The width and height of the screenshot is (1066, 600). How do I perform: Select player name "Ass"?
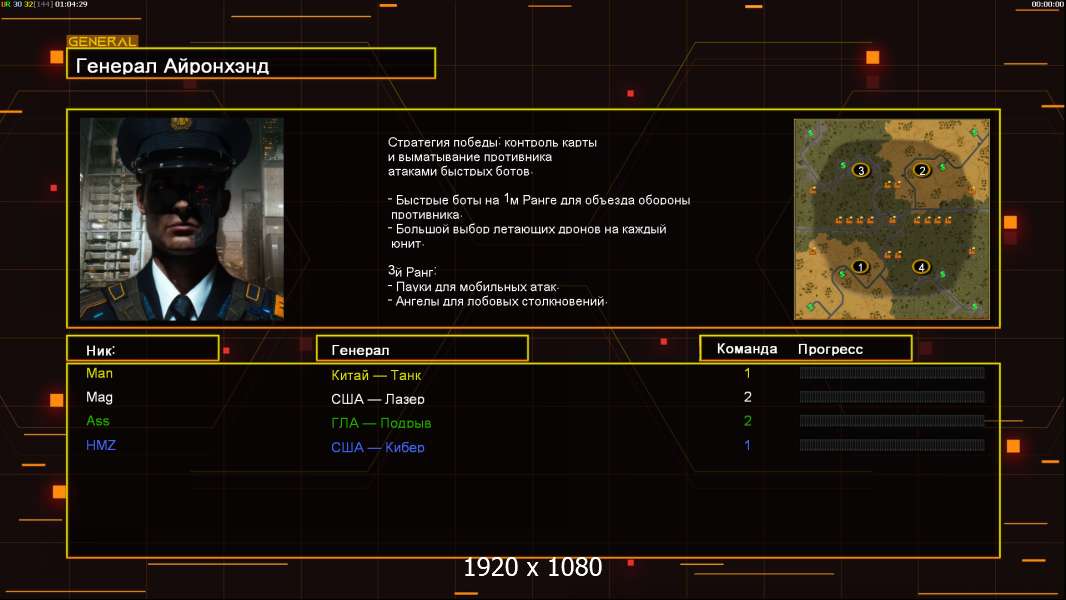pyautogui.click(x=98, y=421)
